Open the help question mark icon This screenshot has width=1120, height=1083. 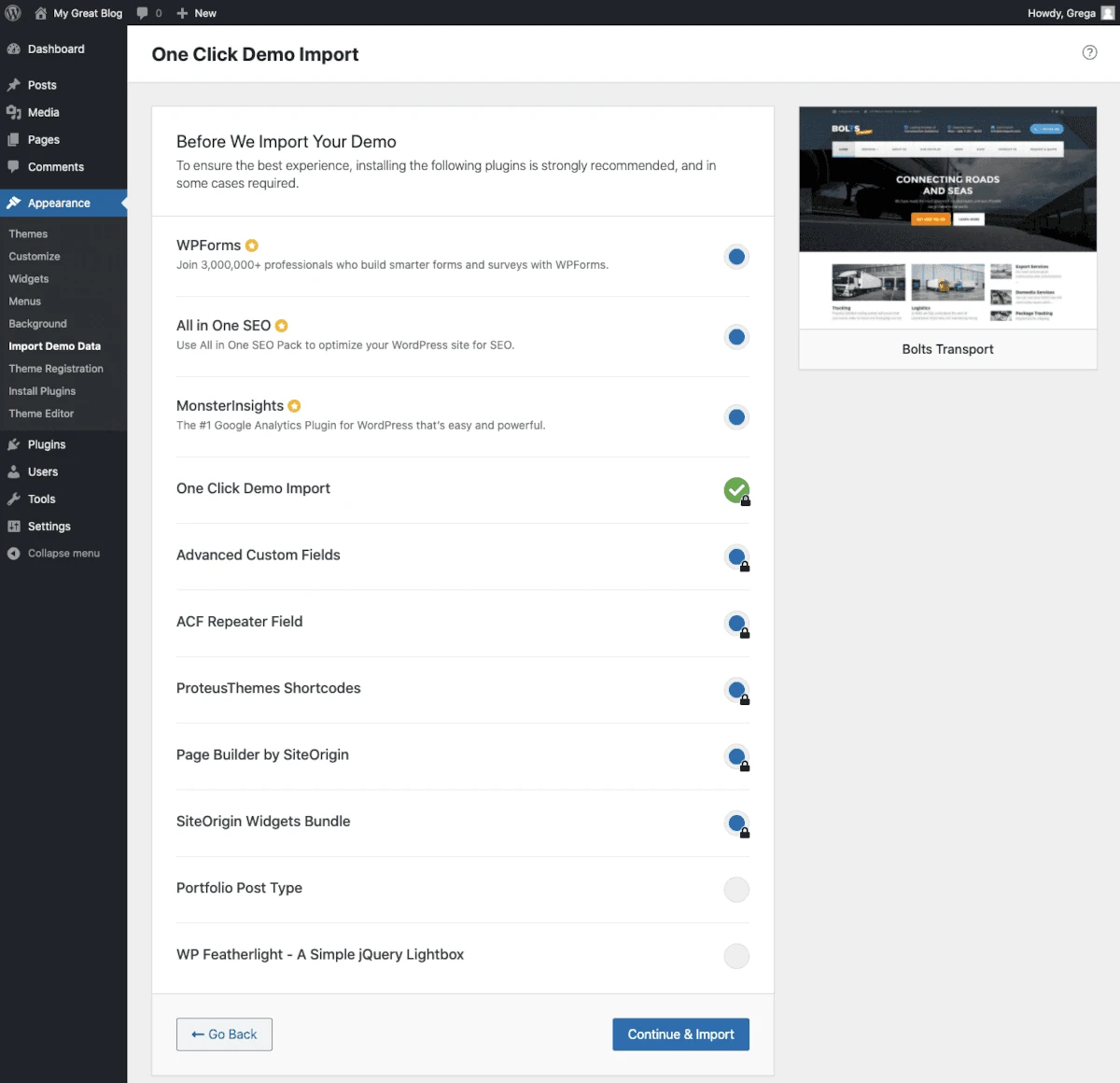1089,52
